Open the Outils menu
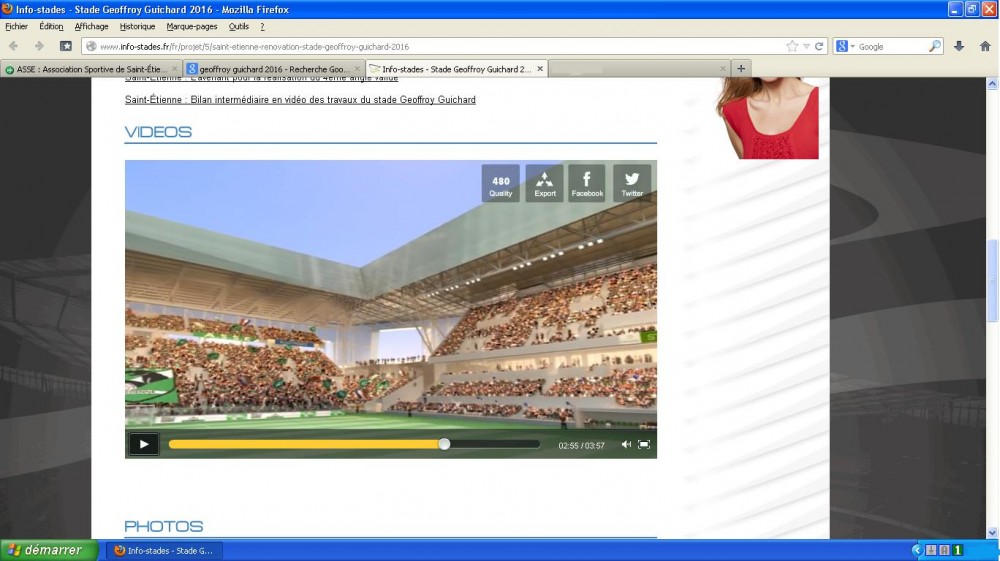This screenshot has width=1000, height=561. [x=239, y=26]
